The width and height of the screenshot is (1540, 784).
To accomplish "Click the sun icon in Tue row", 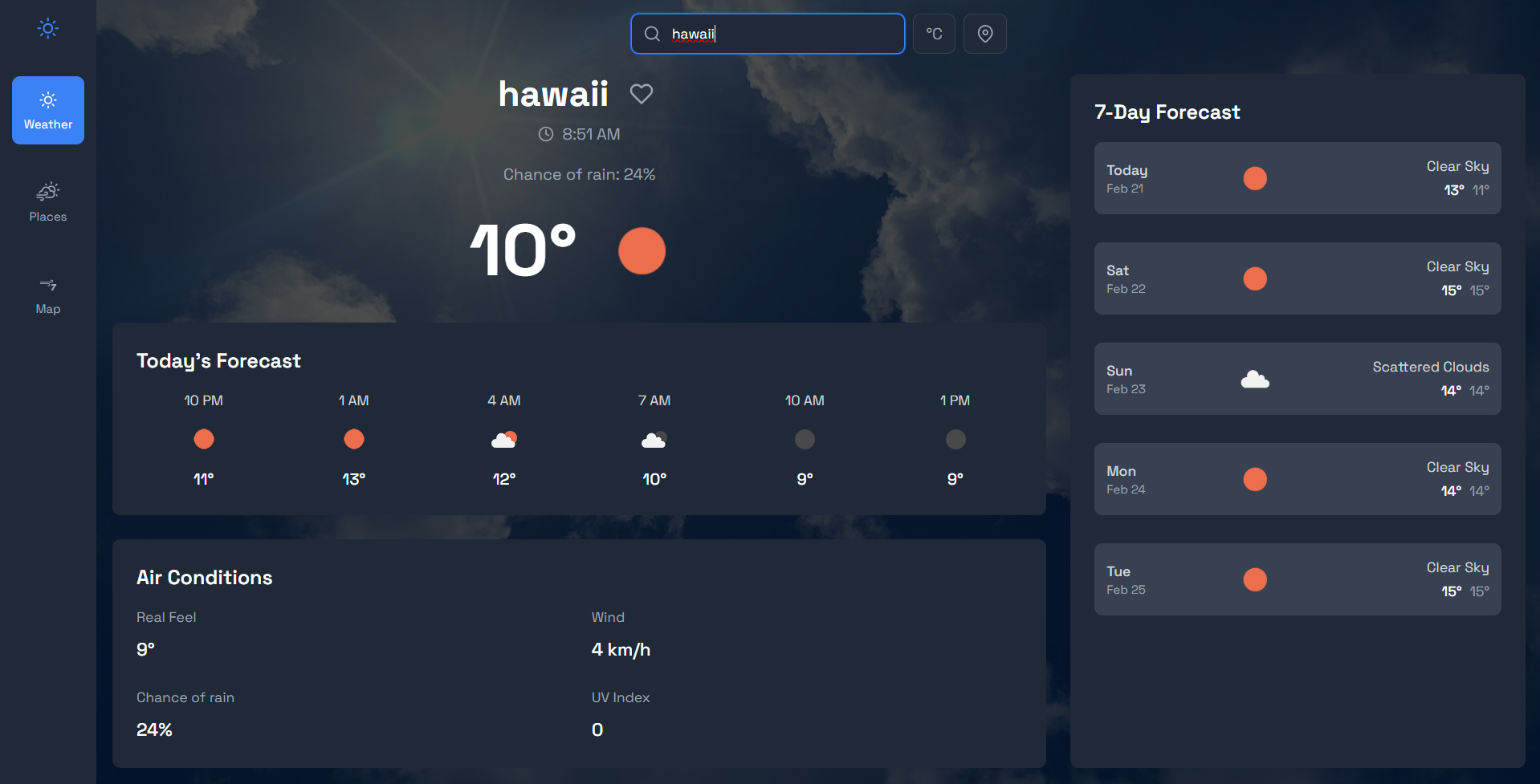I will point(1255,579).
